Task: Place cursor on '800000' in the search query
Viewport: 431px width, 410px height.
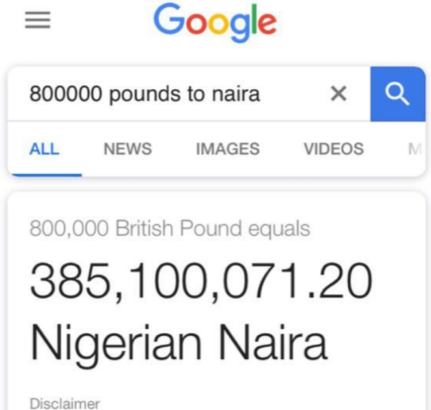Action: pos(66,94)
